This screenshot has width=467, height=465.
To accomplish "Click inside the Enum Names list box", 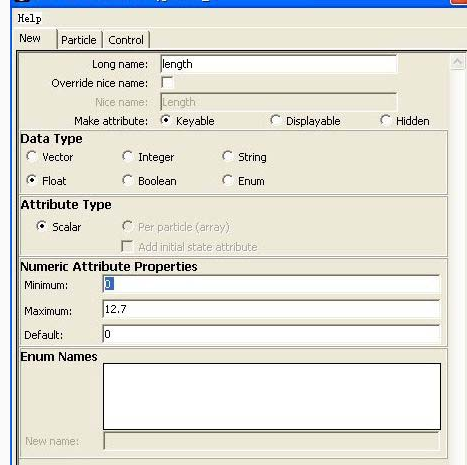I will coord(272,396).
